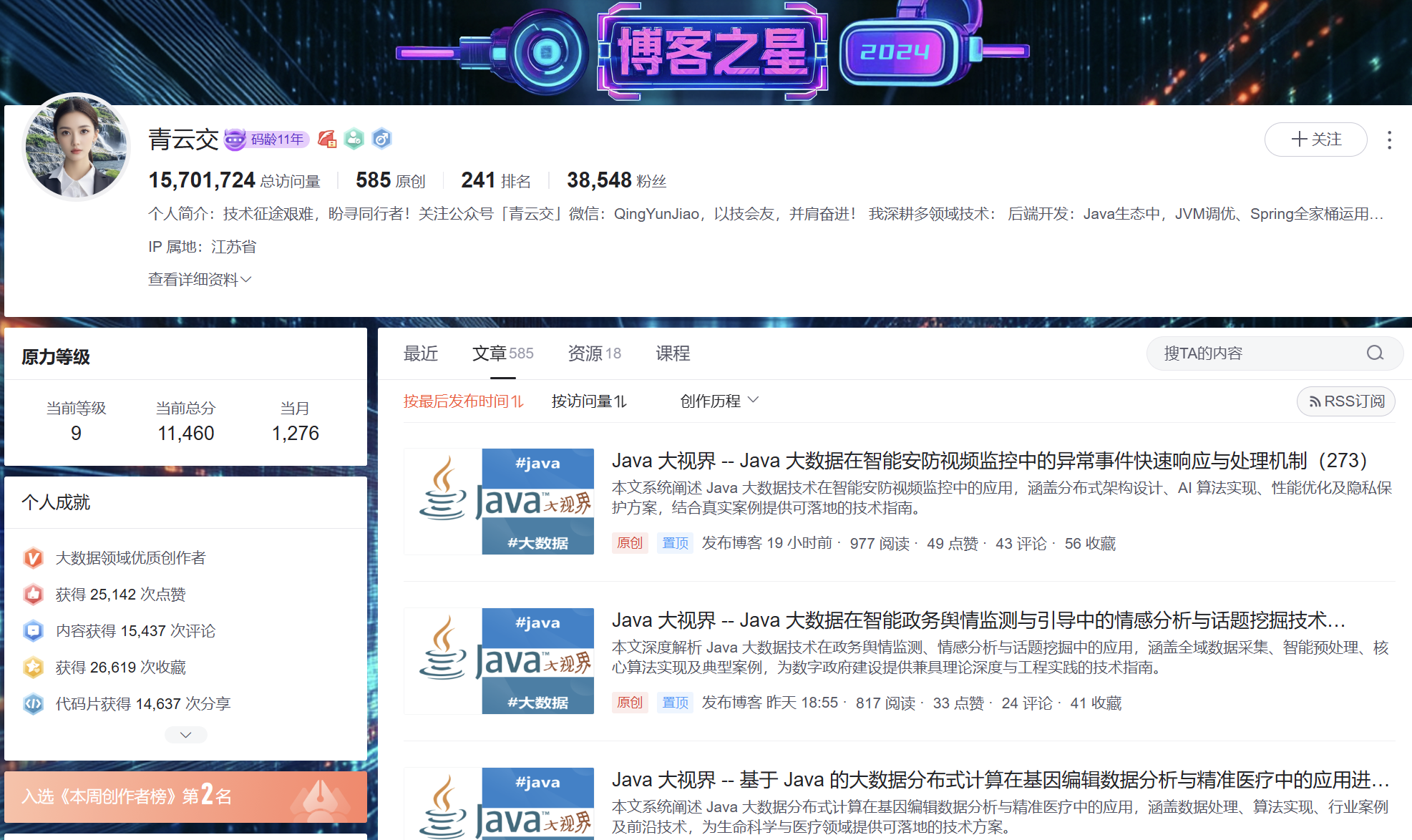Click 当月 1,276 value
This screenshot has height=840, width=1412.
coord(296,434)
